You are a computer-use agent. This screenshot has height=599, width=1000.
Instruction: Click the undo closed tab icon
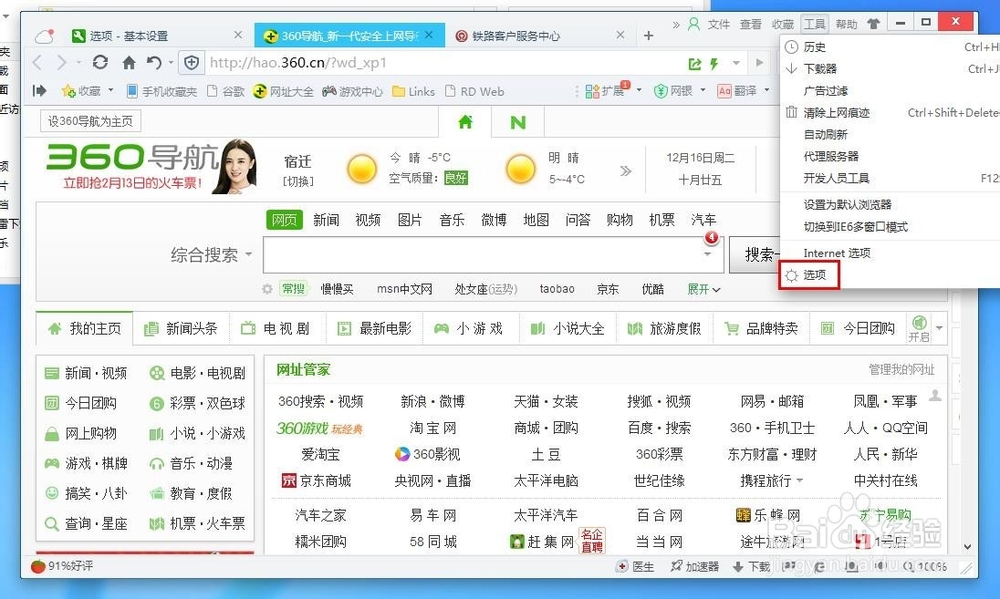(154, 63)
